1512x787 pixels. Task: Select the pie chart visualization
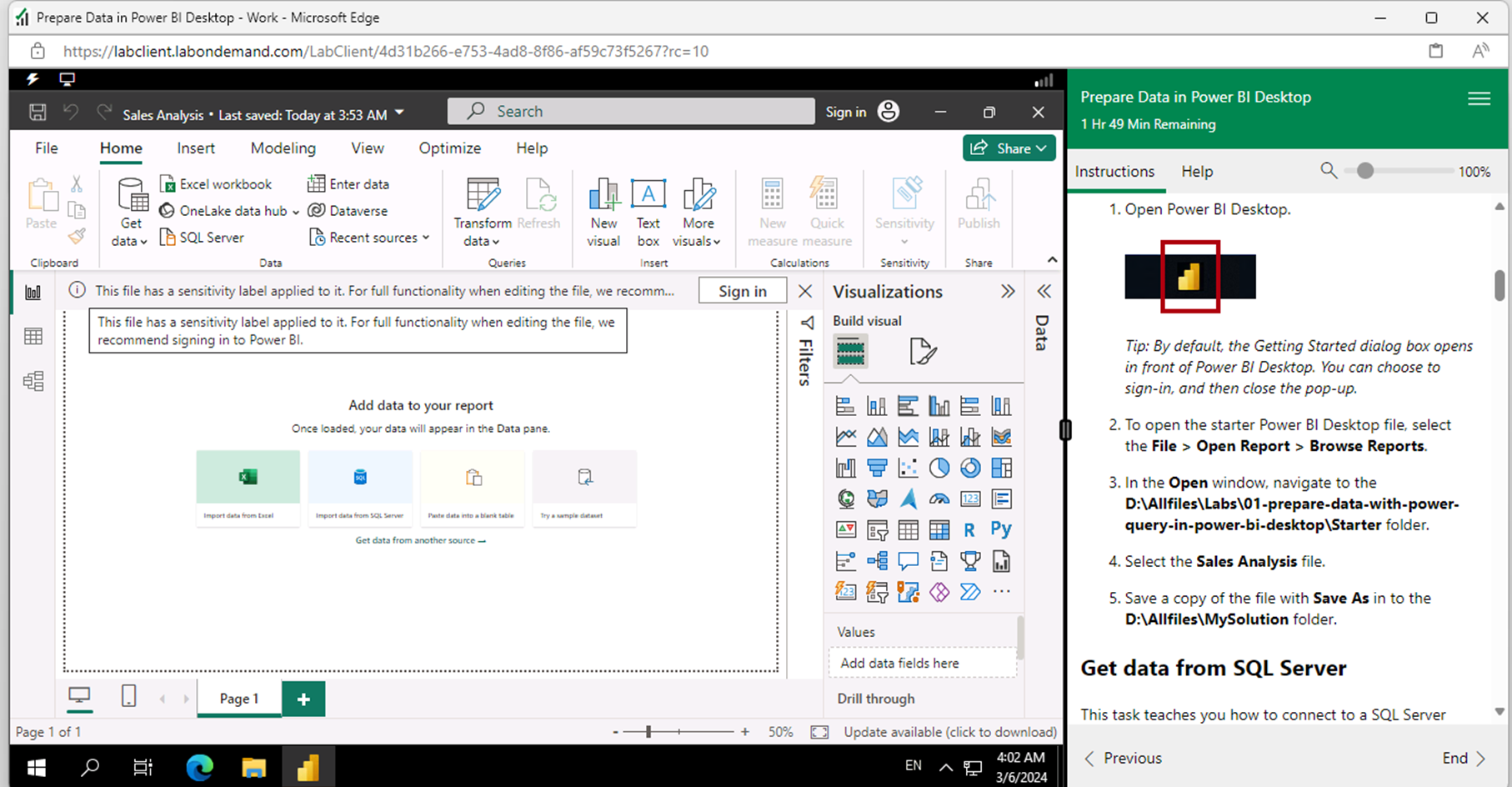[x=939, y=468]
